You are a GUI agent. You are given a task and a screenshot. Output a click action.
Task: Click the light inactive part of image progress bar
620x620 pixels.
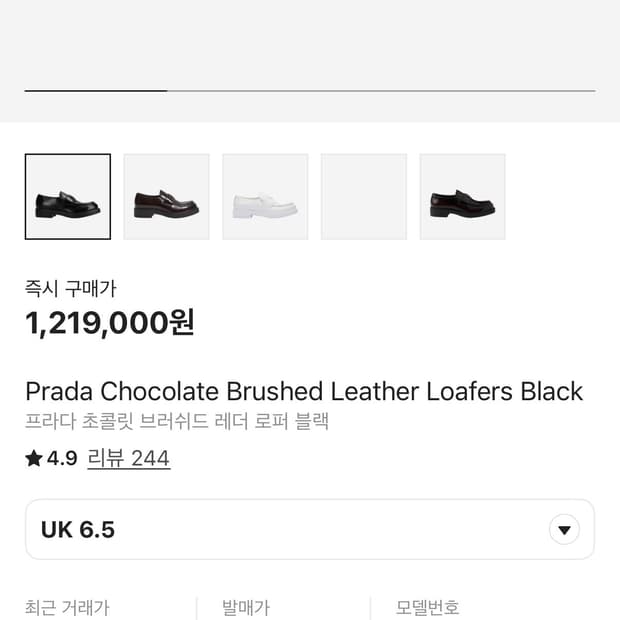[x=380, y=91]
